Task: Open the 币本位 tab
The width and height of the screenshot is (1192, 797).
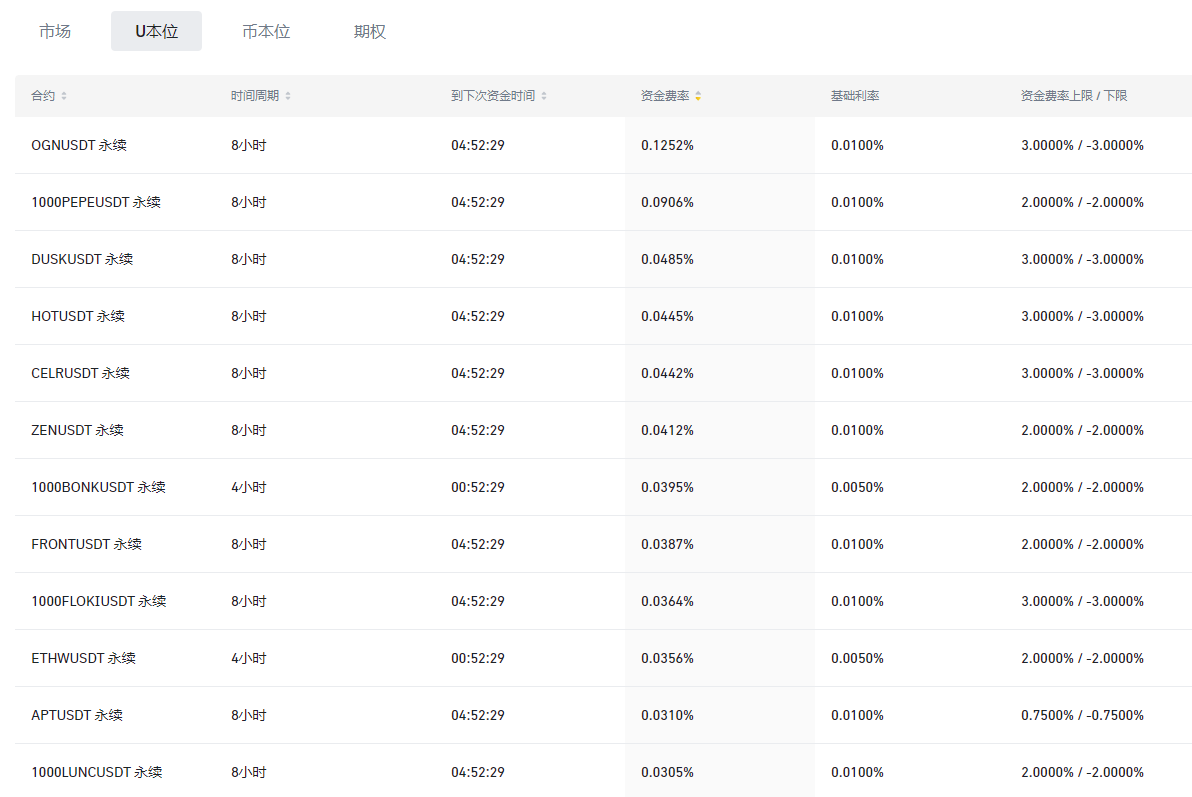Action: click(x=266, y=31)
